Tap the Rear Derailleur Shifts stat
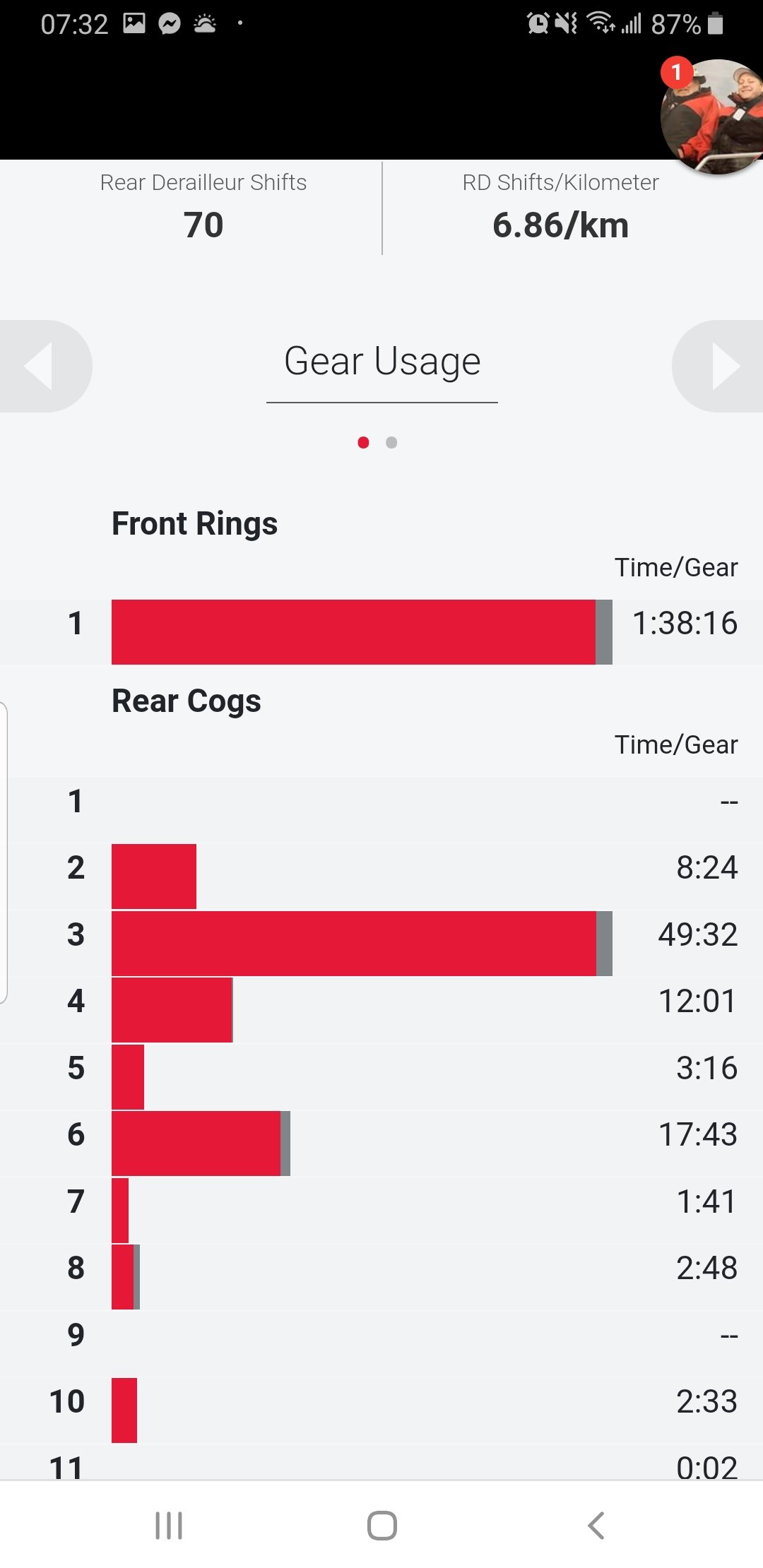 coord(203,207)
